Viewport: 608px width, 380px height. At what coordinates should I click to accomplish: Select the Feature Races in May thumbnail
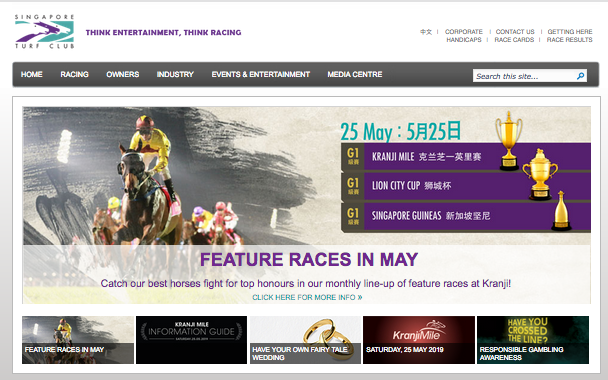(78, 340)
